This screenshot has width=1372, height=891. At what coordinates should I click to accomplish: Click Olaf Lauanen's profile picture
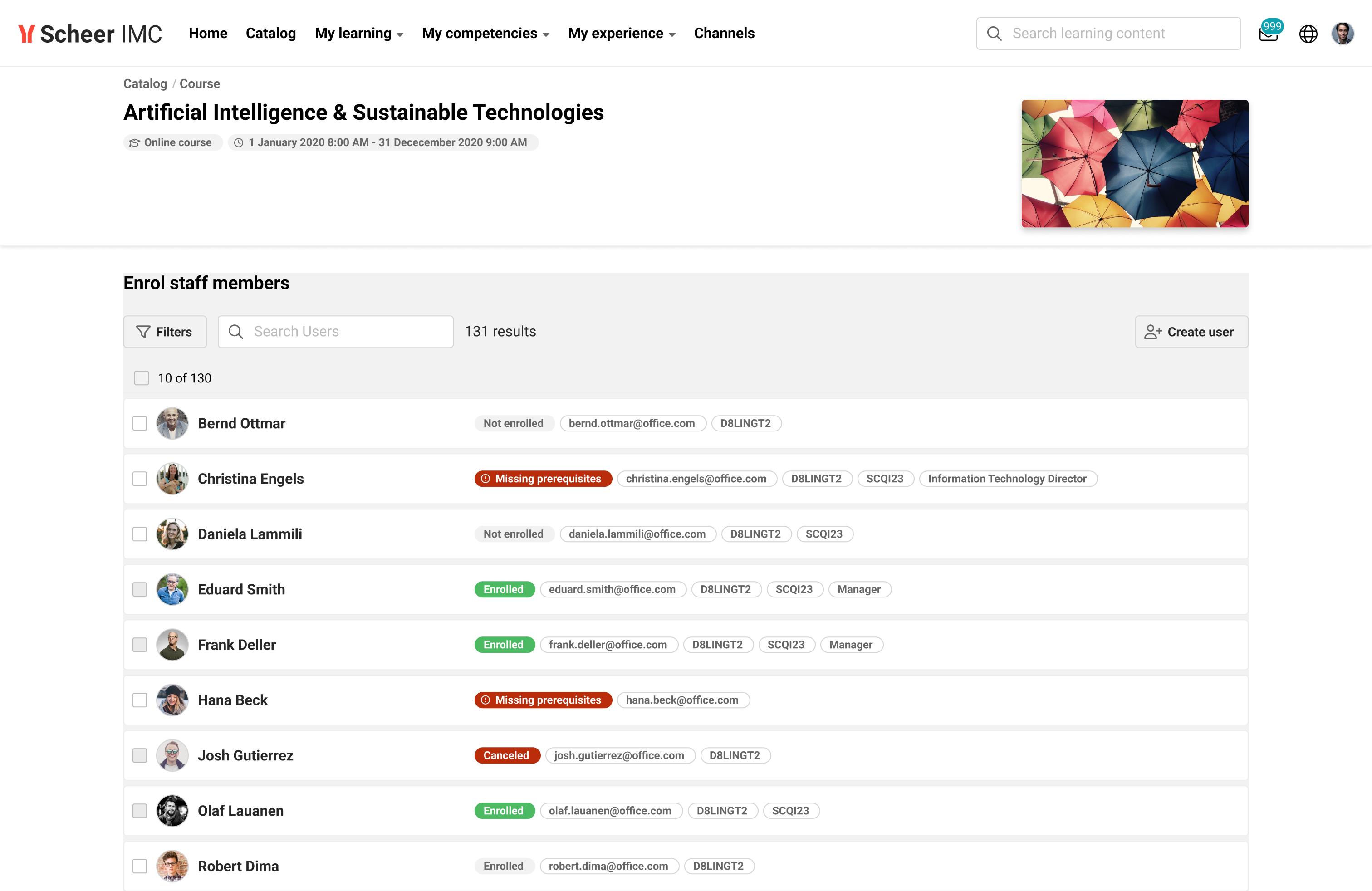tap(172, 811)
